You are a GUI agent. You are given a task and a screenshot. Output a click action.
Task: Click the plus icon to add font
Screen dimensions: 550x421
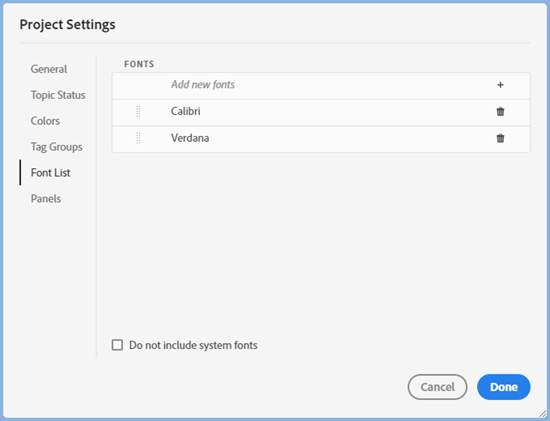click(500, 85)
